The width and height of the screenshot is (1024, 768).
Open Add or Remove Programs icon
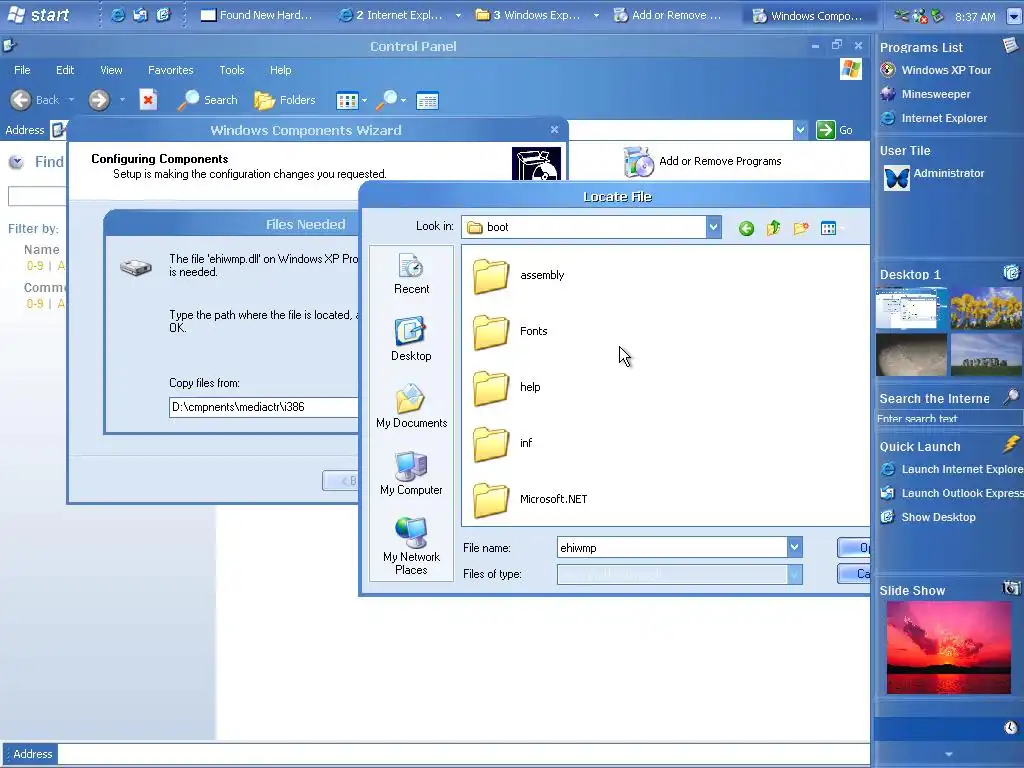tap(638, 161)
